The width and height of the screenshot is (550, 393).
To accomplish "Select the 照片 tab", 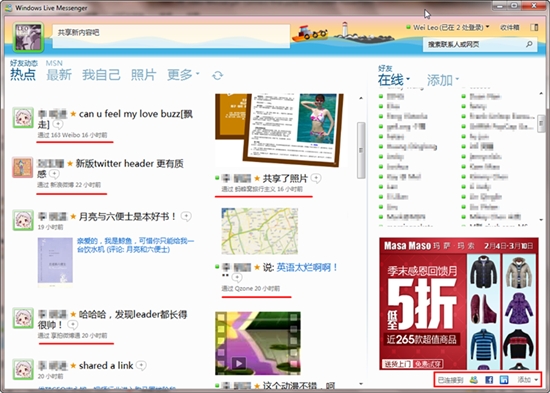I will coord(143,74).
